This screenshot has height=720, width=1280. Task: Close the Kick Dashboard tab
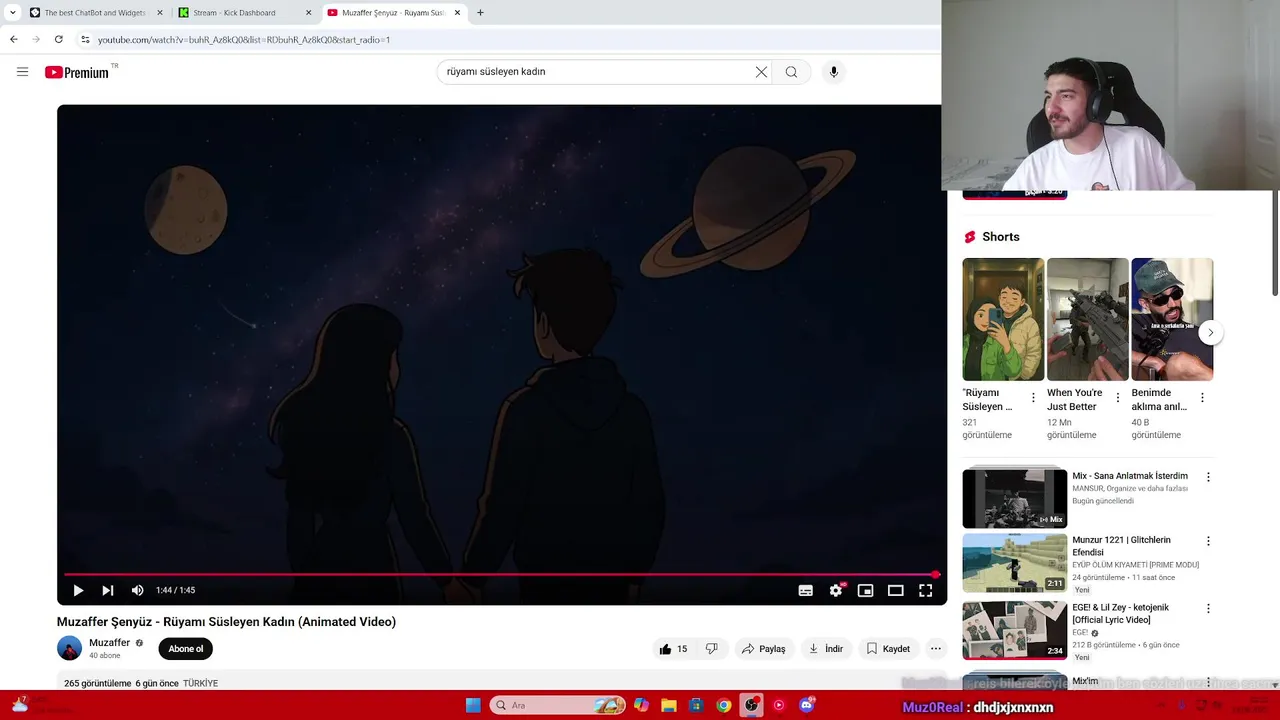point(308,13)
